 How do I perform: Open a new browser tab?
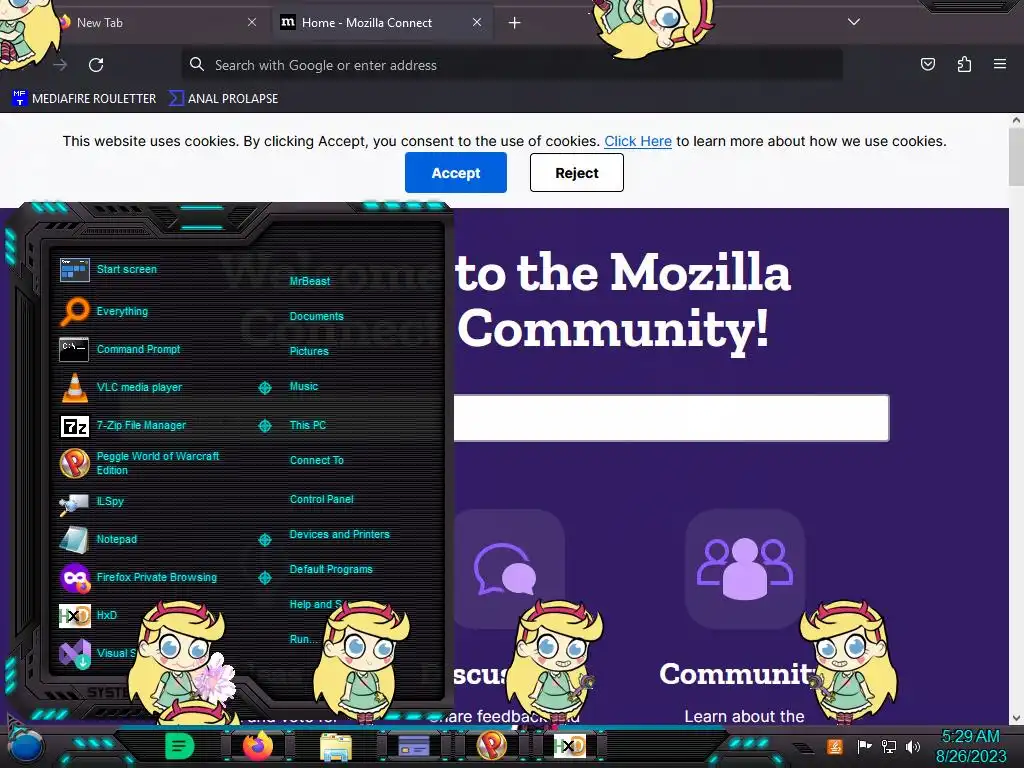515,23
